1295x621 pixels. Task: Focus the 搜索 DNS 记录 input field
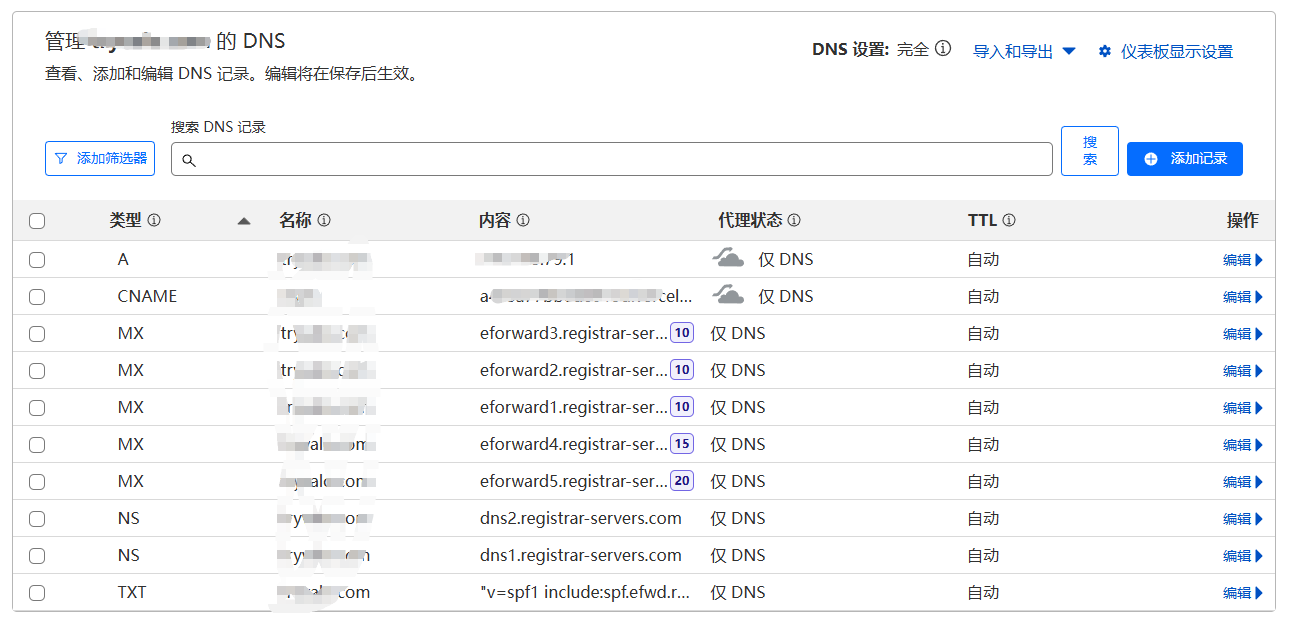(612, 159)
